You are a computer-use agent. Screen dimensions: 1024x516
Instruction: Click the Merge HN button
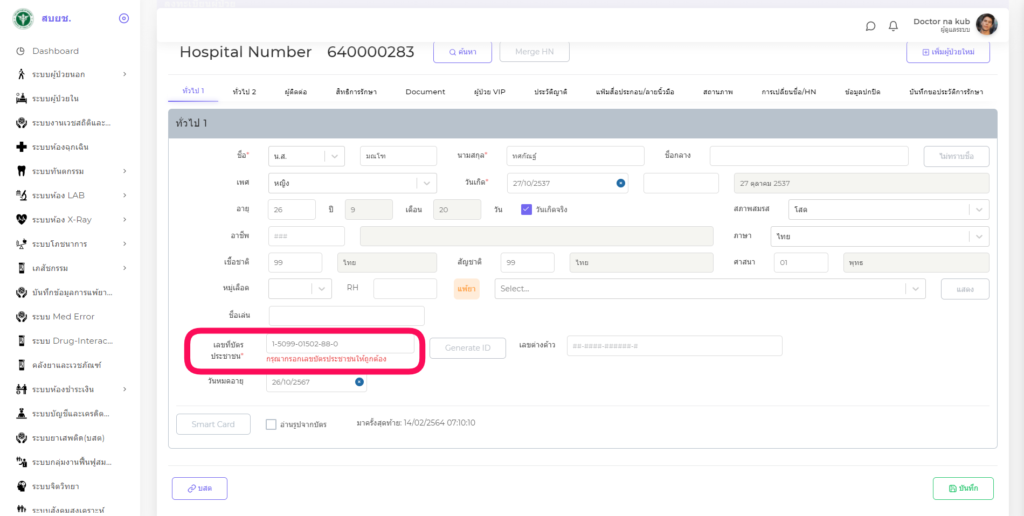540,52
